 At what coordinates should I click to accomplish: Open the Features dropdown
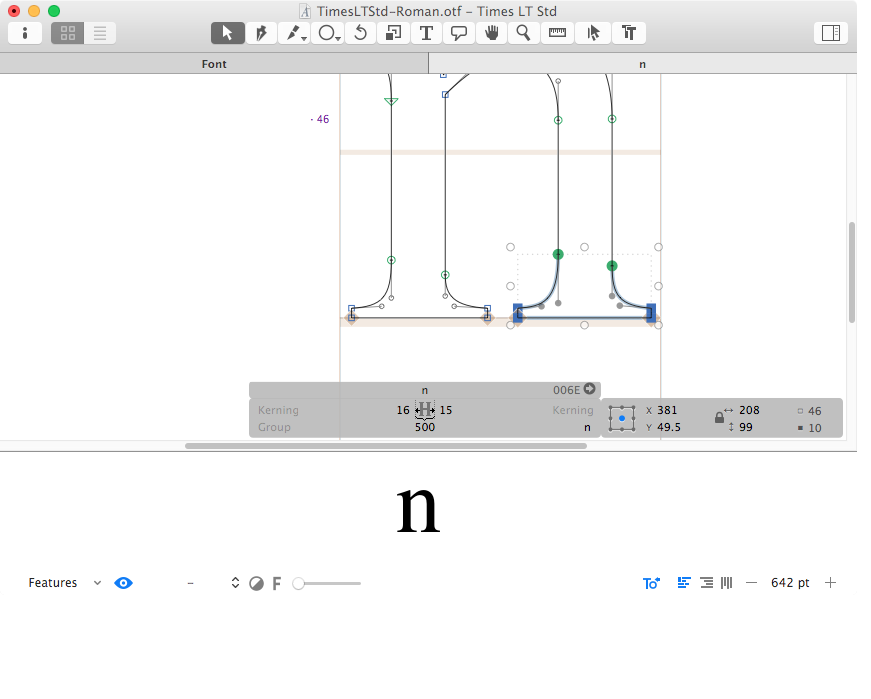pyautogui.click(x=65, y=583)
